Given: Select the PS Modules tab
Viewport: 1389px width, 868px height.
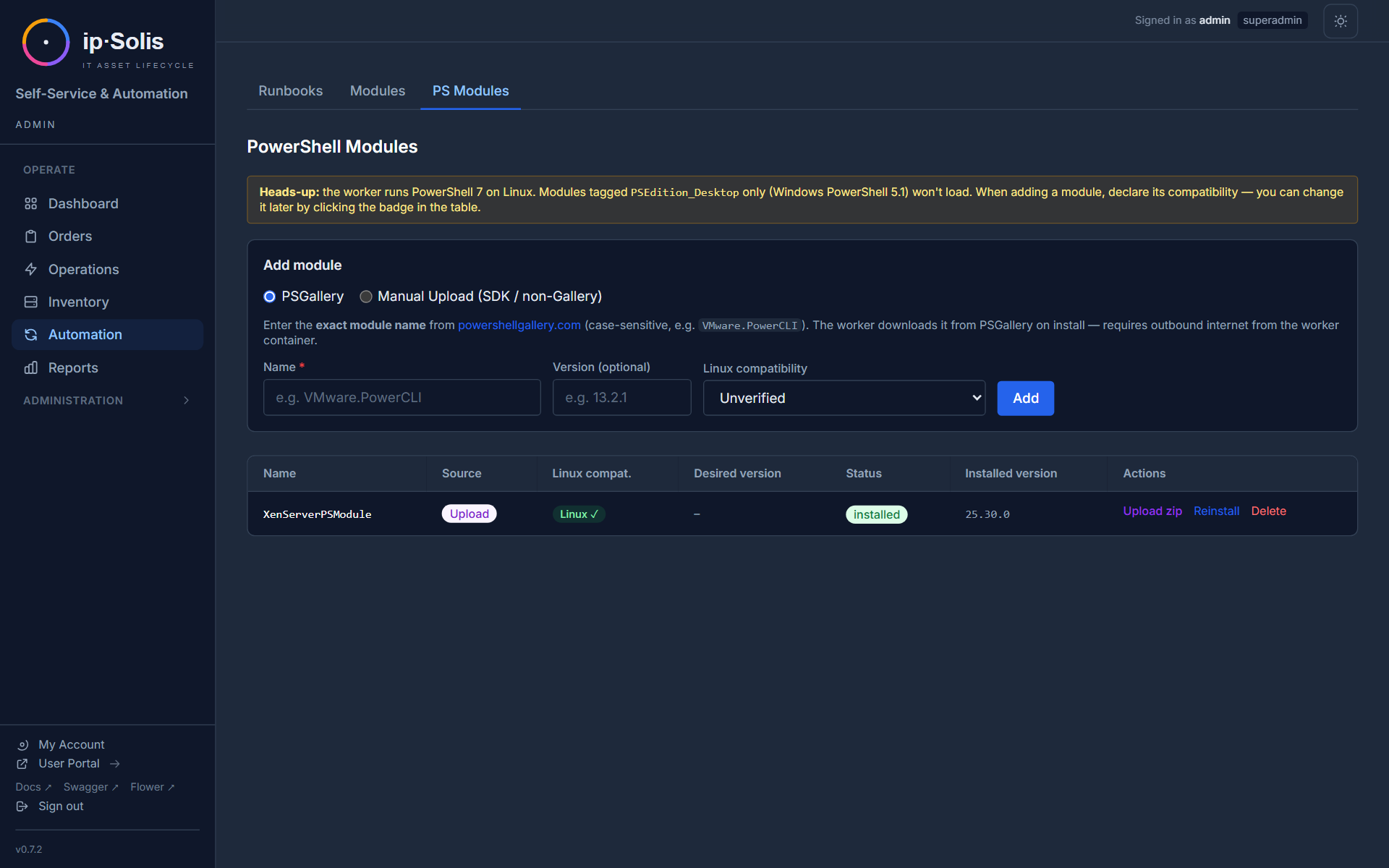Looking at the screenshot, I should [470, 91].
